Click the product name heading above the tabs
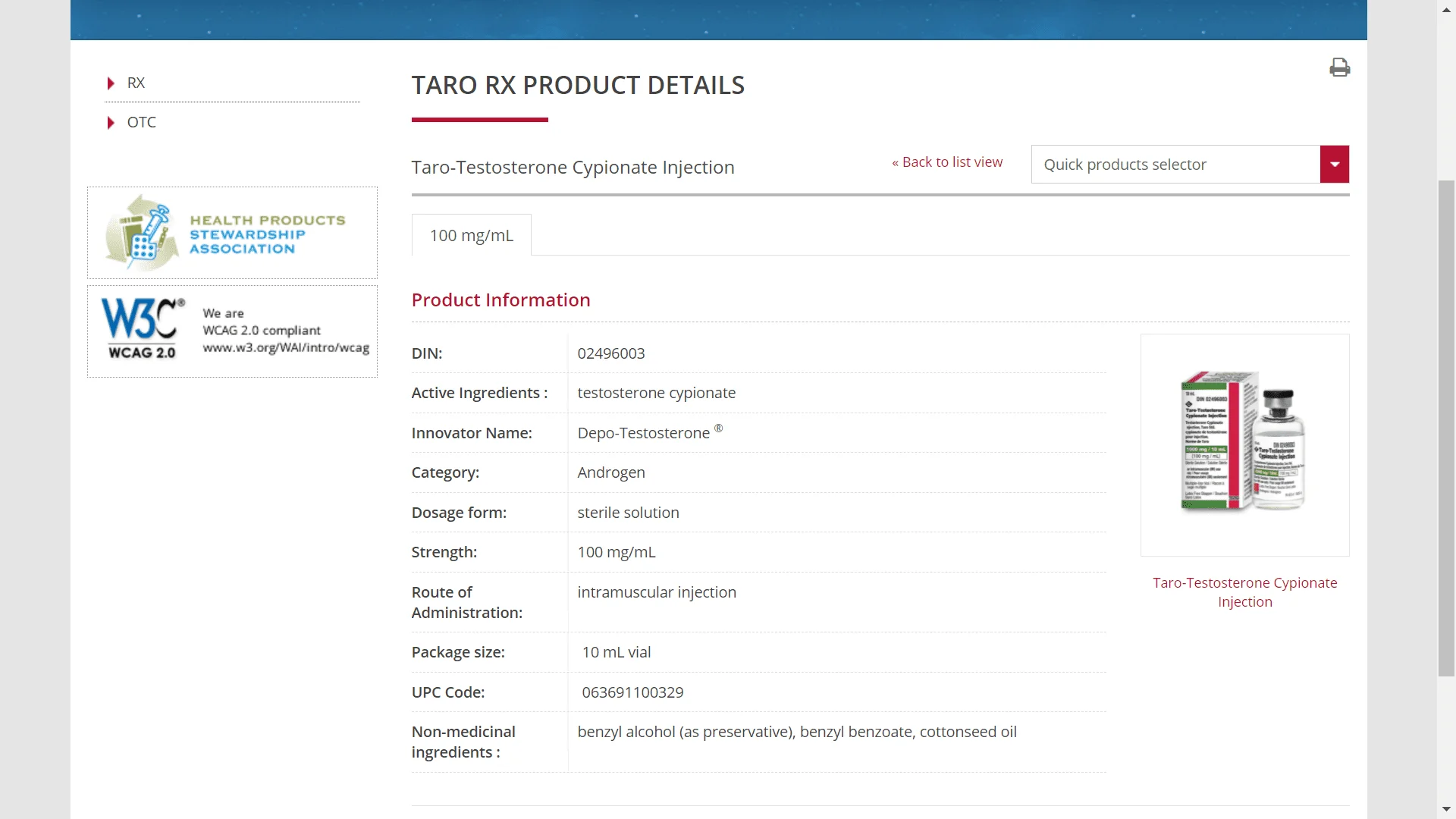This screenshot has width=1456, height=819. [573, 167]
